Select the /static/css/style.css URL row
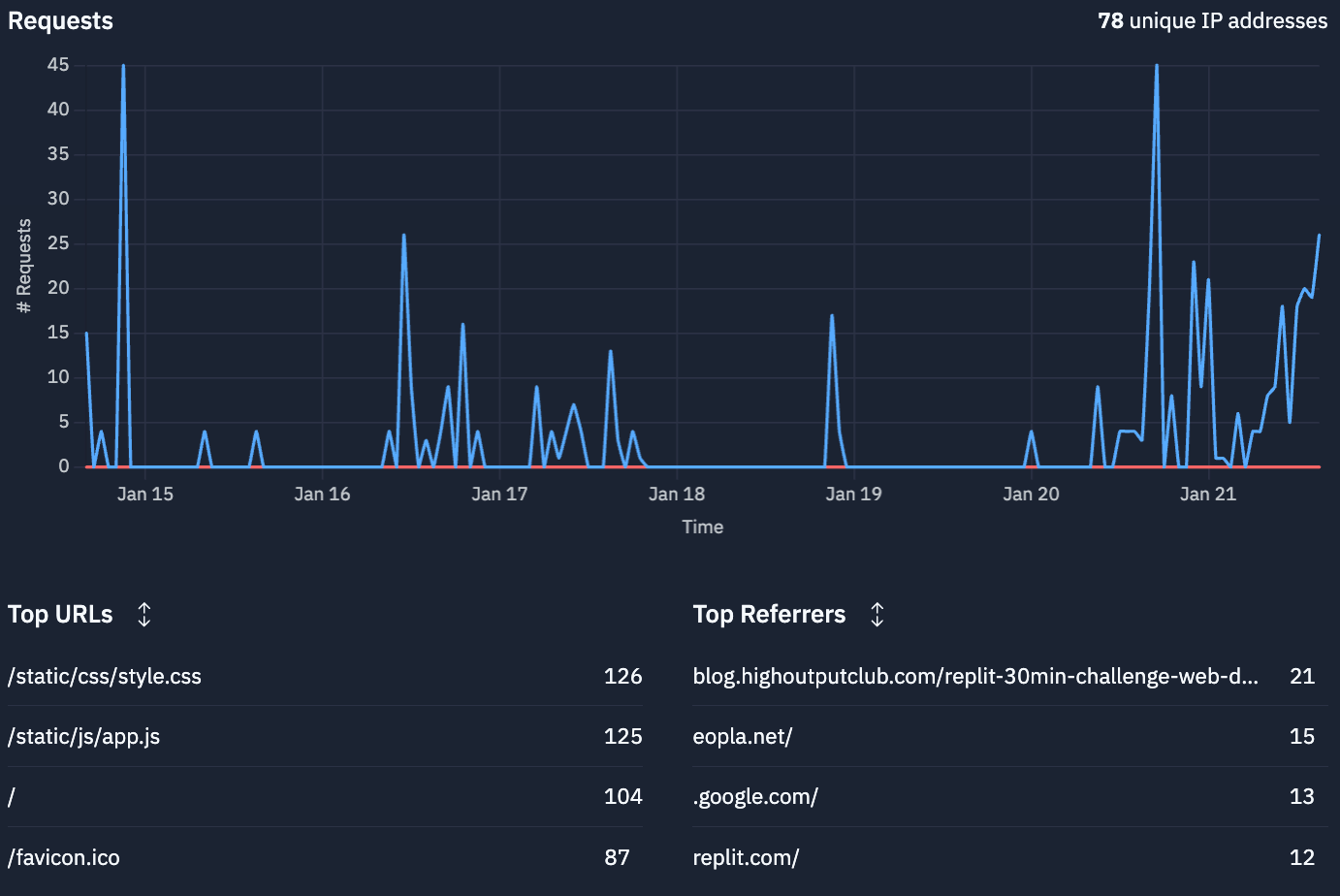This screenshot has height=896, width=1340. 325,676
